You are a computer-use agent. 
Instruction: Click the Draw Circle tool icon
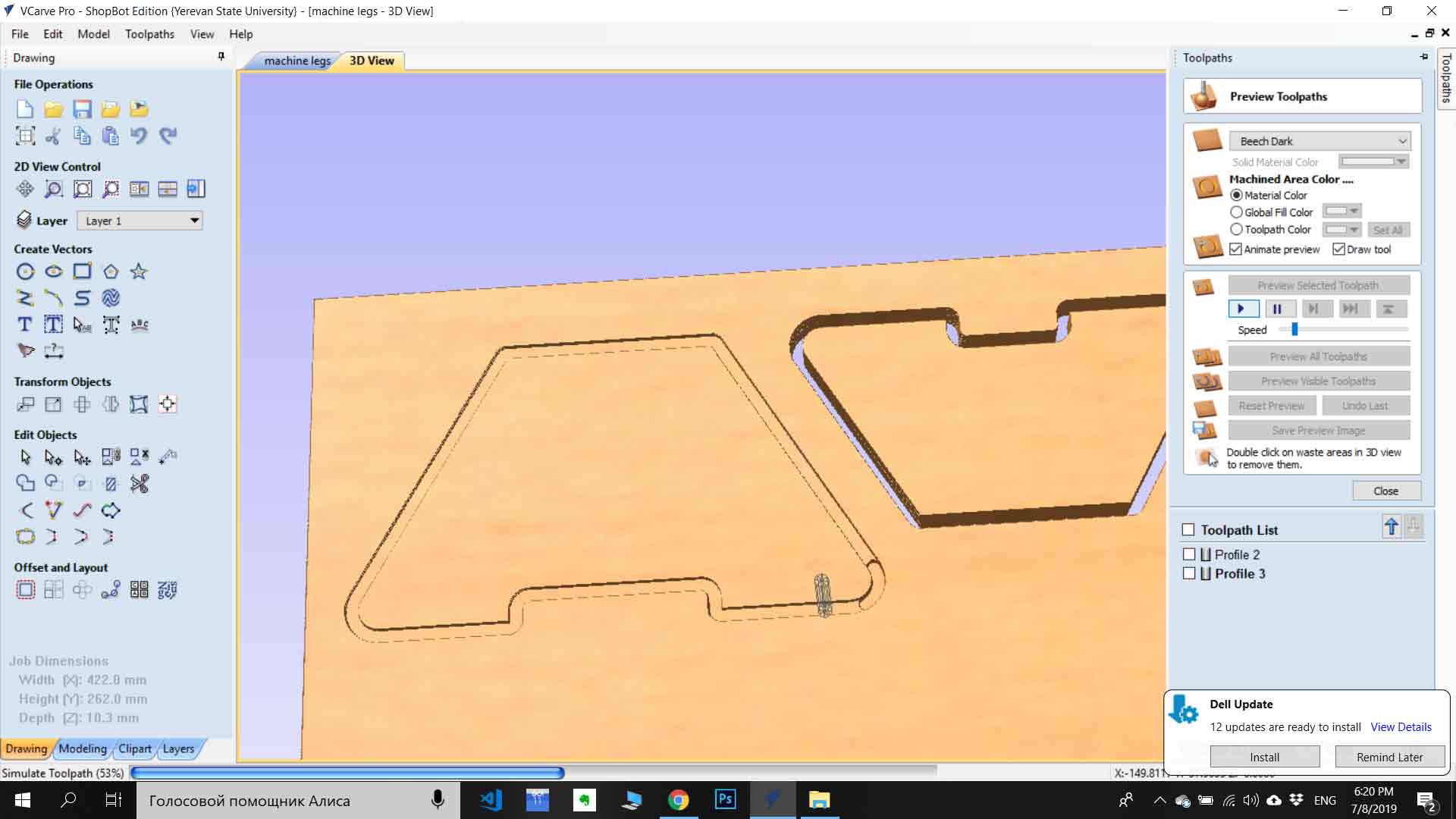[x=25, y=271]
